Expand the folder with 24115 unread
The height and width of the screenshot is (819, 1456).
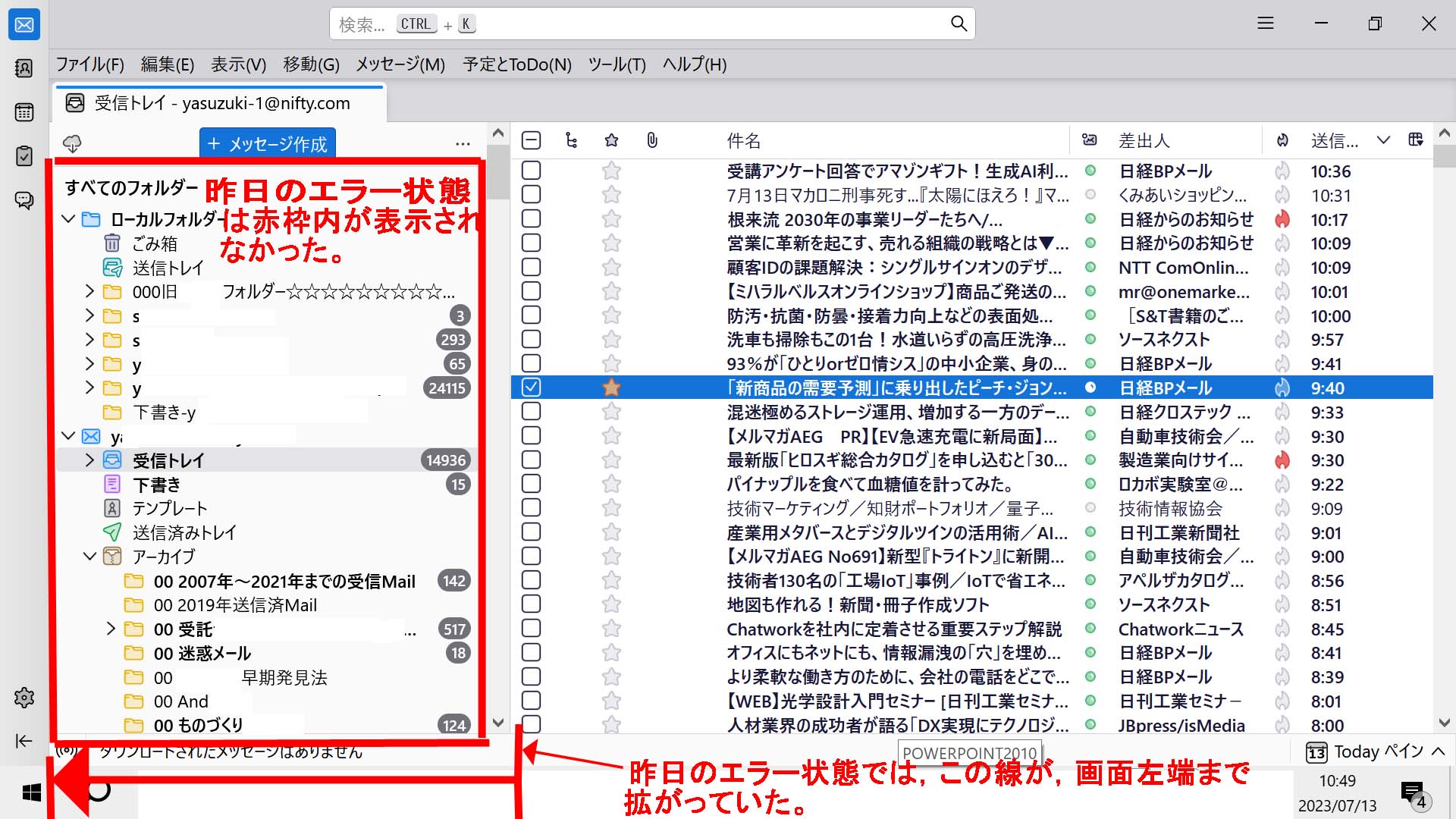pyautogui.click(x=89, y=388)
